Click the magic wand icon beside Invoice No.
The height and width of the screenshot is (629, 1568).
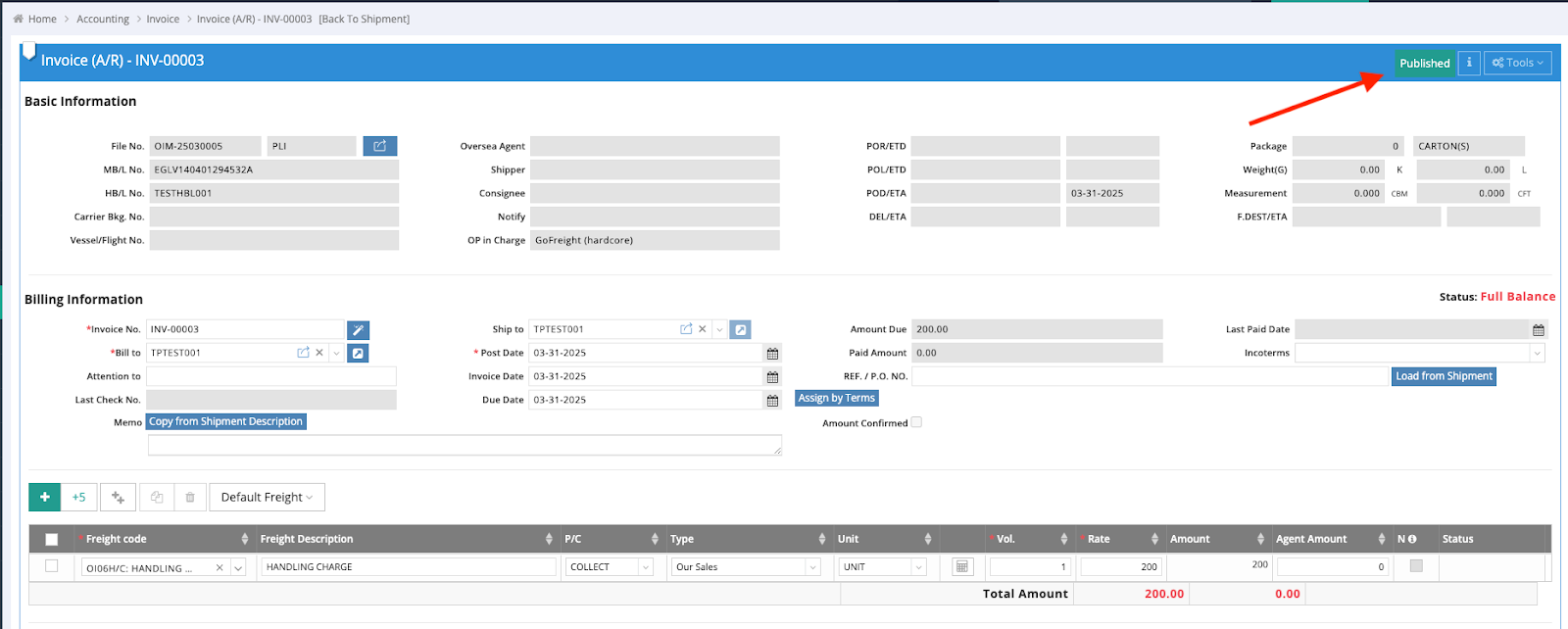[x=359, y=330]
